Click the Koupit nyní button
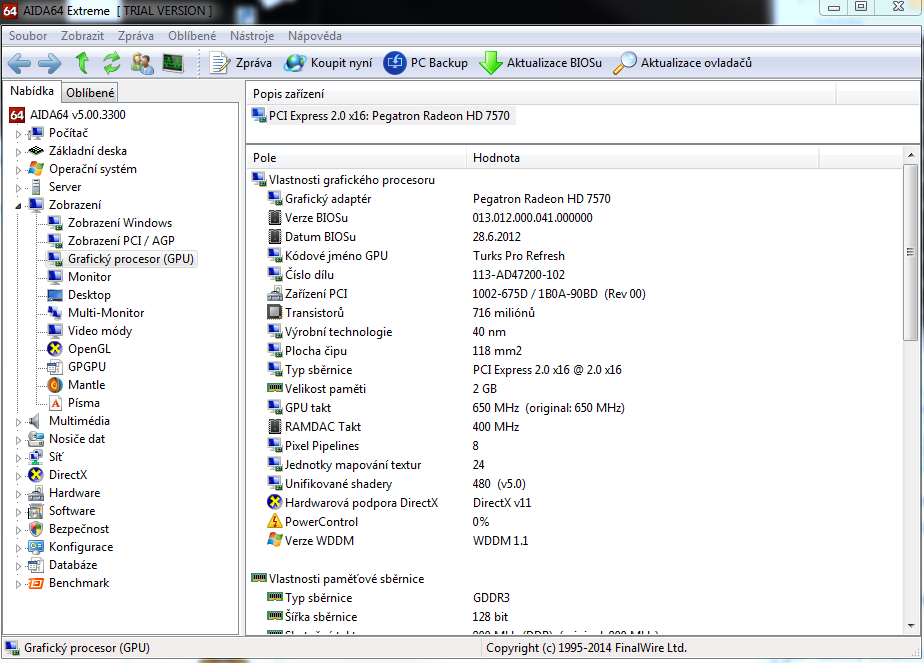This screenshot has width=924, height=663. (328, 63)
